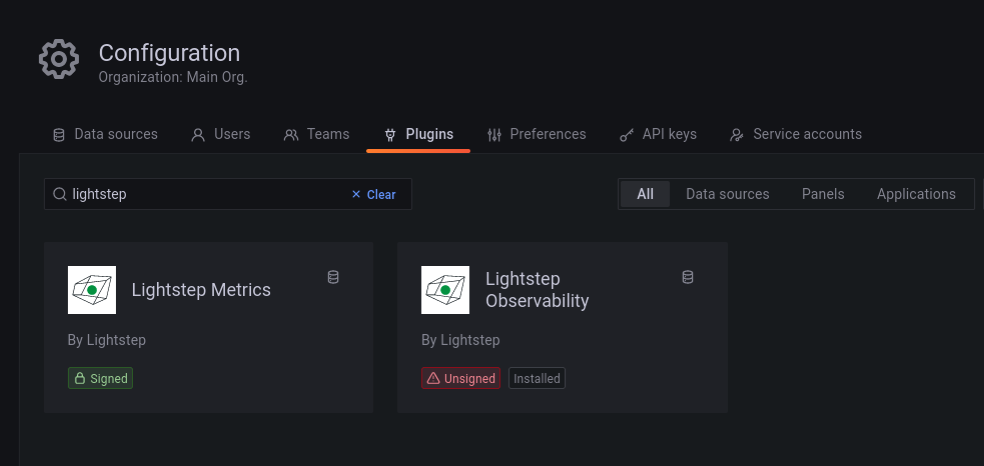Click the plug icon in Plugins tab
The width and height of the screenshot is (984, 466).
click(390, 135)
